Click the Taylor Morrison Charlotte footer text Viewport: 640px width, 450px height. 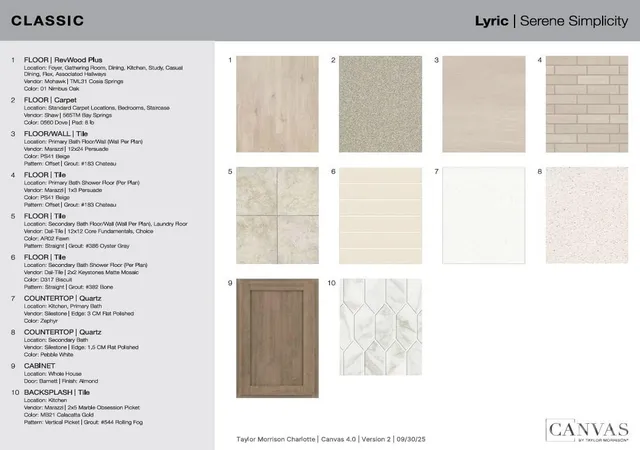pyautogui.click(x=276, y=439)
